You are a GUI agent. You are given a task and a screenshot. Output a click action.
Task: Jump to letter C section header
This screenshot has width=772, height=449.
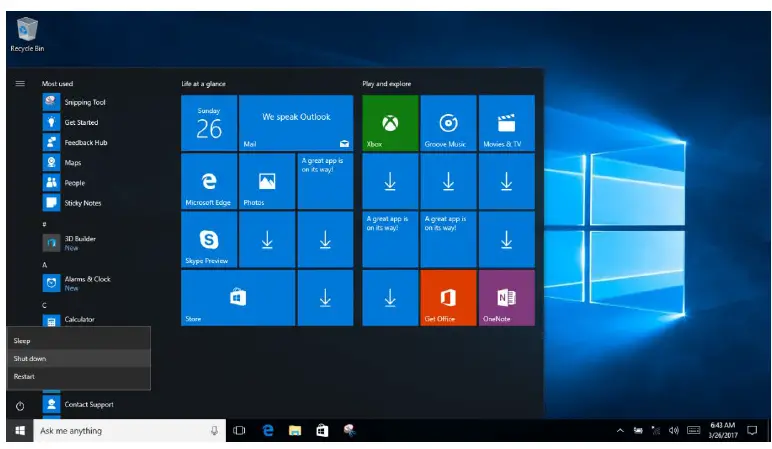tap(44, 305)
